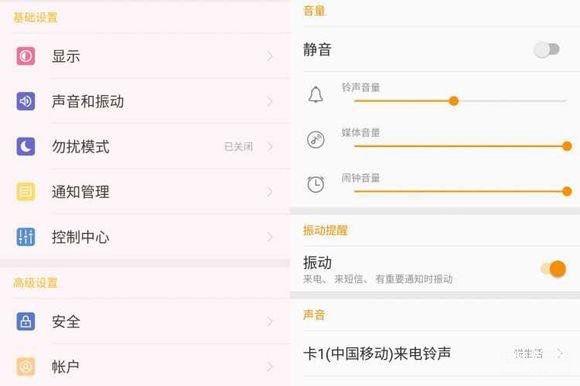Open the 通知管理 menu entry
Viewport: 580px width, 386px height.
145,192
